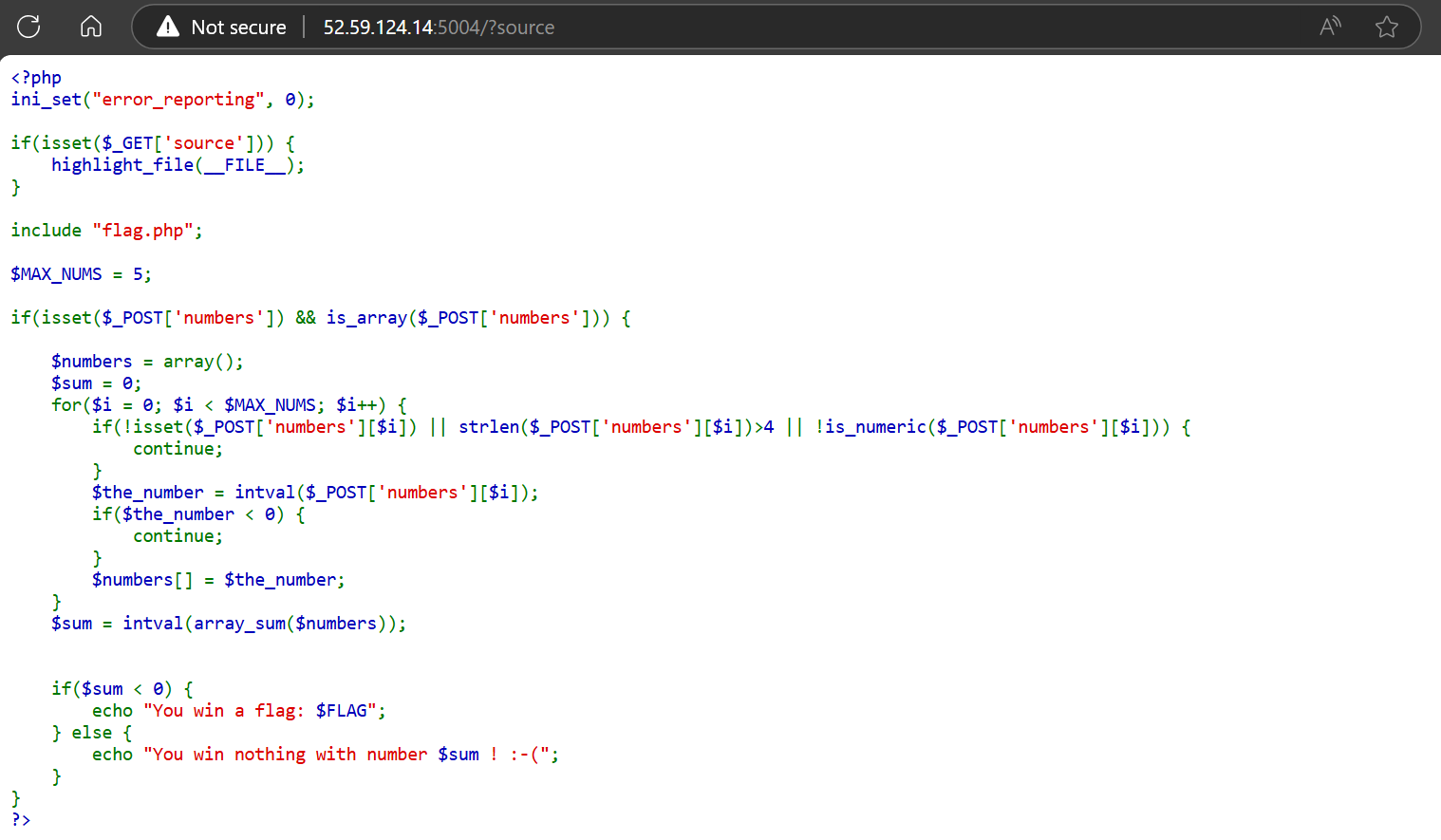Click the ini_set("error_reporting", 0) line
1441x840 pixels.
(x=162, y=100)
